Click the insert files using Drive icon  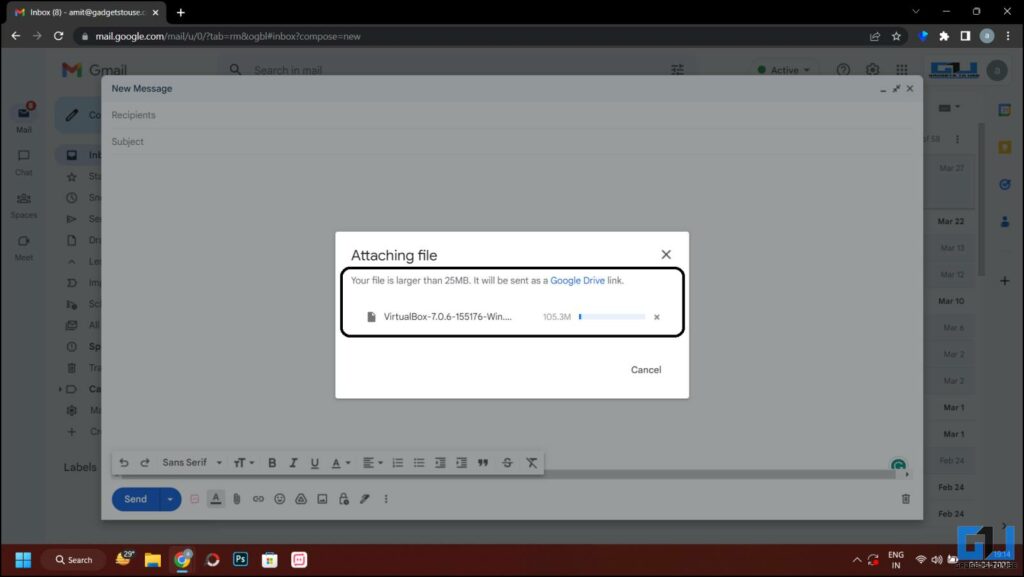(300, 499)
